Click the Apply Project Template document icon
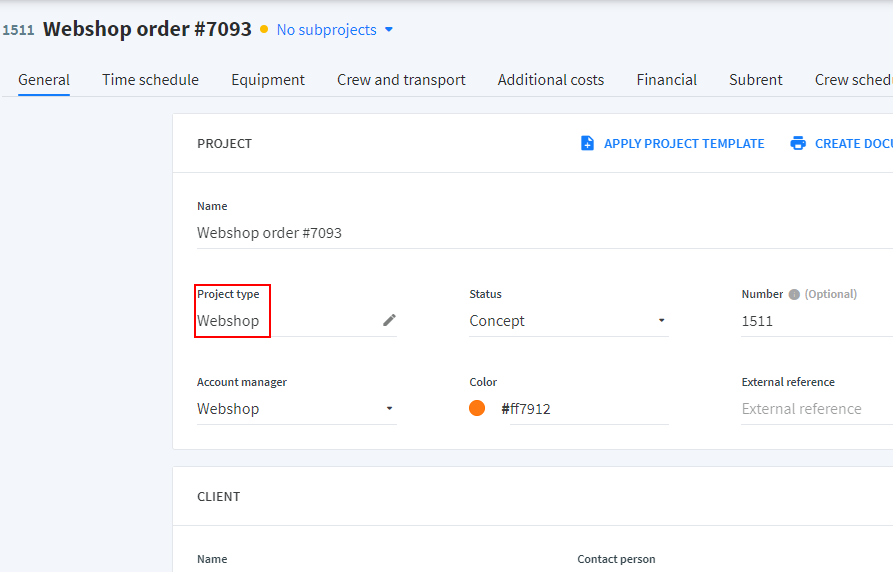Screen dimensions: 893x572 (587, 143)
